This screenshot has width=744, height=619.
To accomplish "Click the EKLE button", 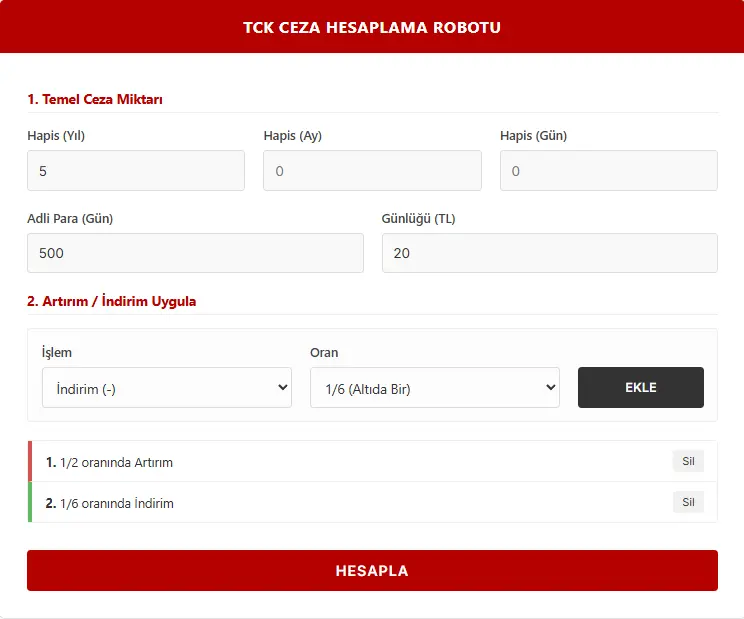I will (x=641, y=388).
